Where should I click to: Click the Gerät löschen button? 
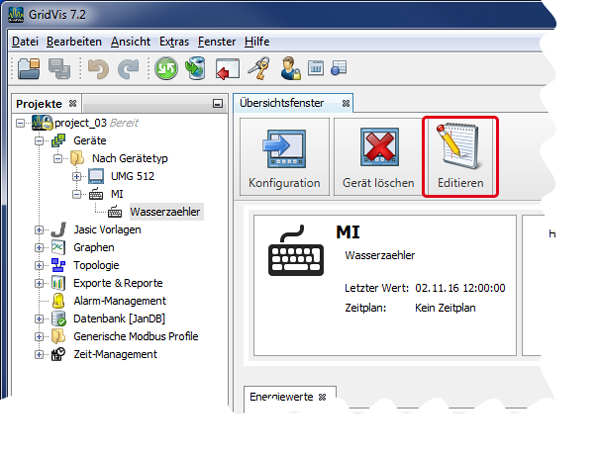coord(378,157)
